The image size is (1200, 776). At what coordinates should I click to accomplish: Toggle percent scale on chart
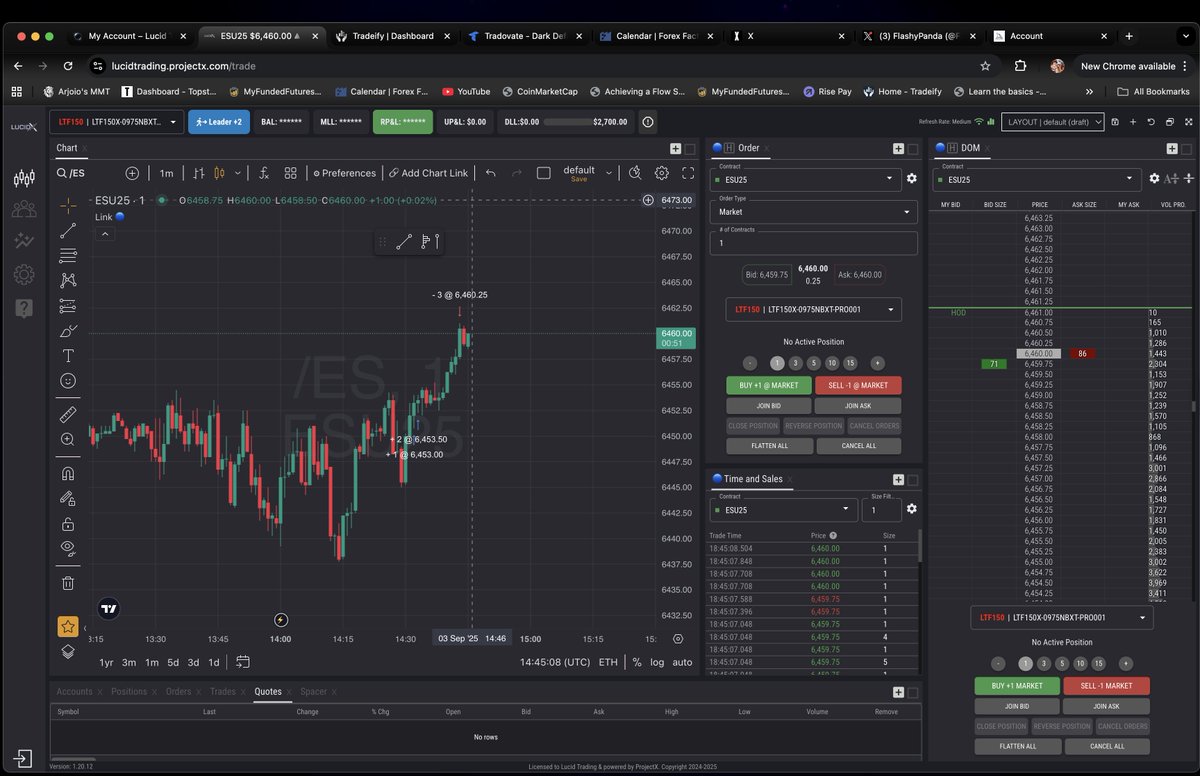637,662
